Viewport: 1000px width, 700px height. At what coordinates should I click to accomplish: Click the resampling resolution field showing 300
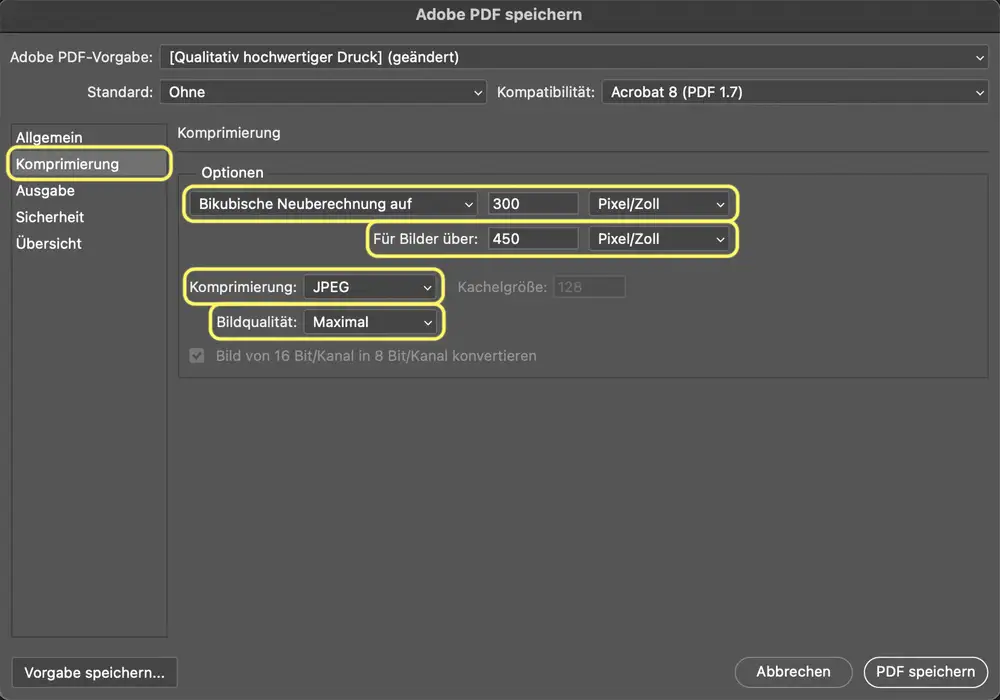click(533, 204)
